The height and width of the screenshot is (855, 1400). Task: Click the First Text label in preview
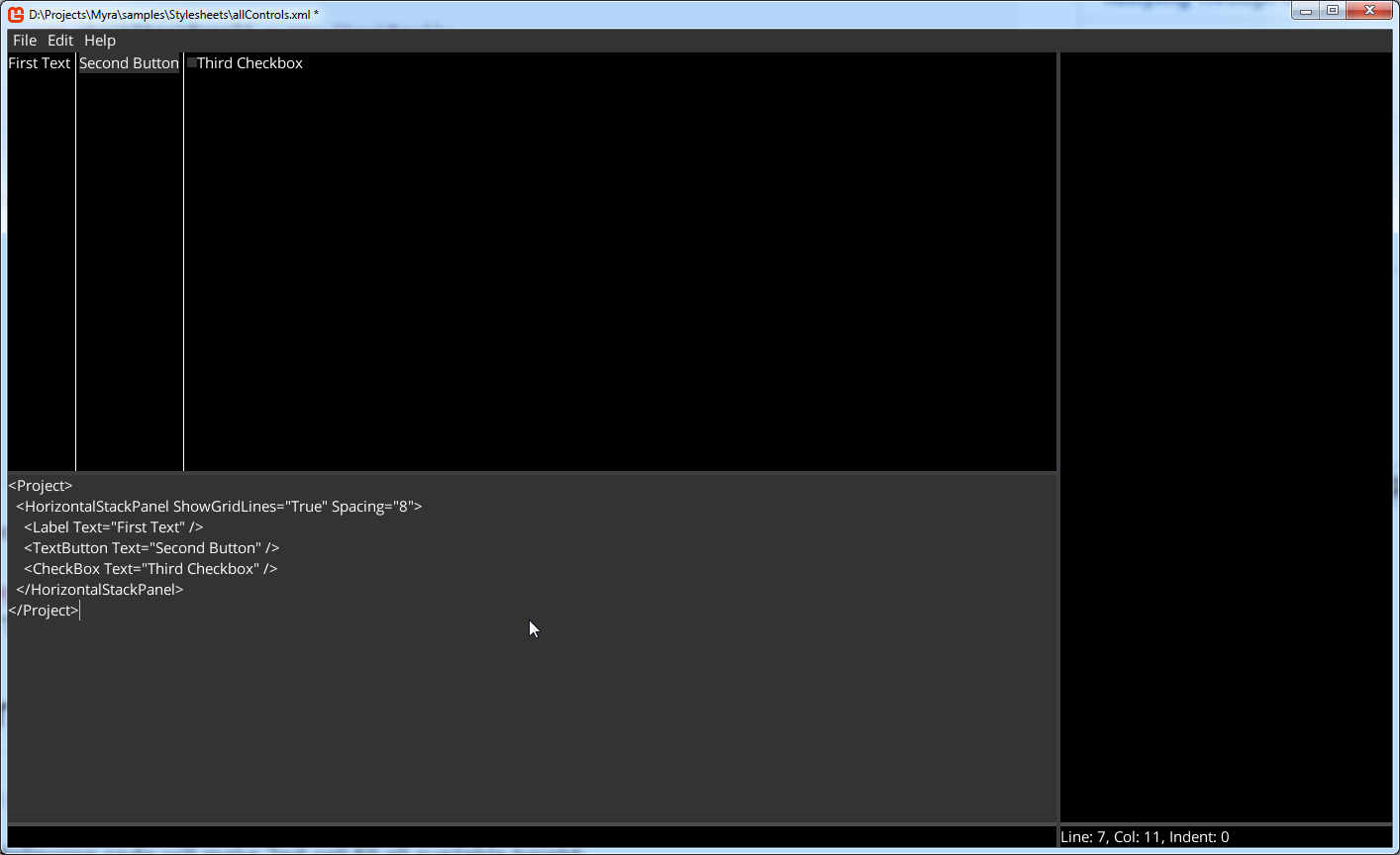click(40, 63)
